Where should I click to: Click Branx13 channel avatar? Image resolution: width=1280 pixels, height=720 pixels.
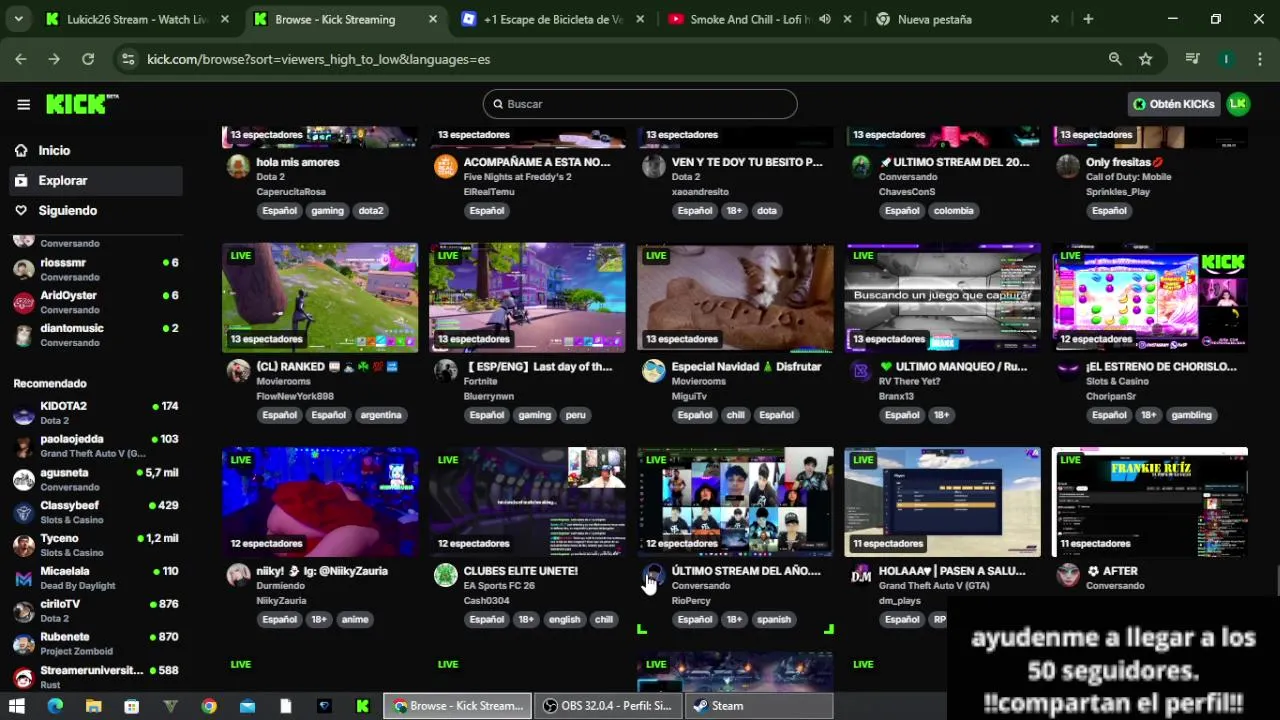pos(861,371)
